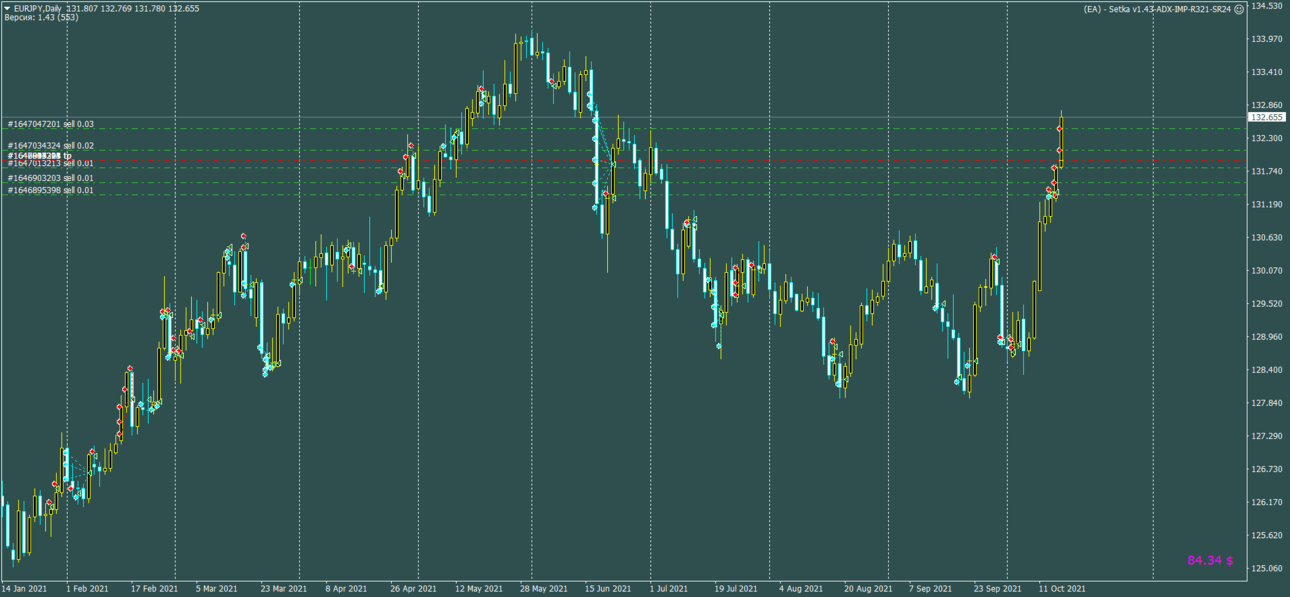Click the current price tag 132.655
The width and height of the screenshot is (1290, 597).
point(1266,117)
